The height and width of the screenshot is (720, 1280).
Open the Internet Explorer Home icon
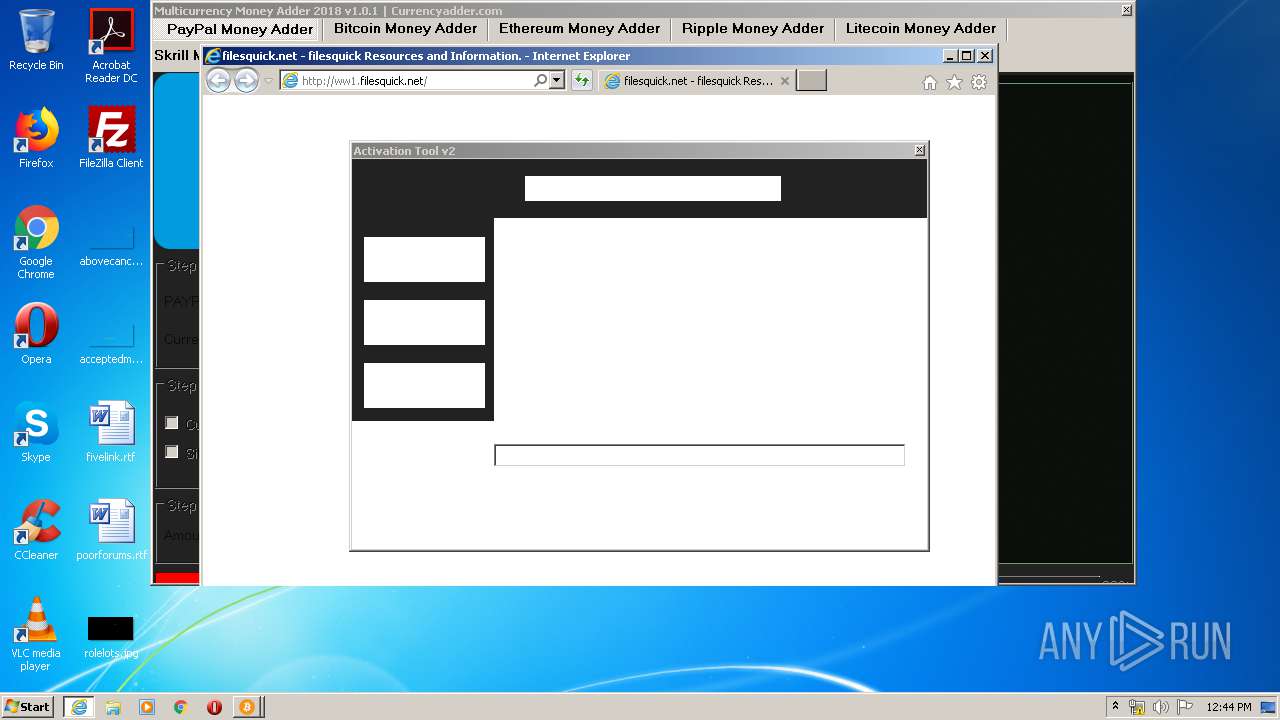[930, 82]
